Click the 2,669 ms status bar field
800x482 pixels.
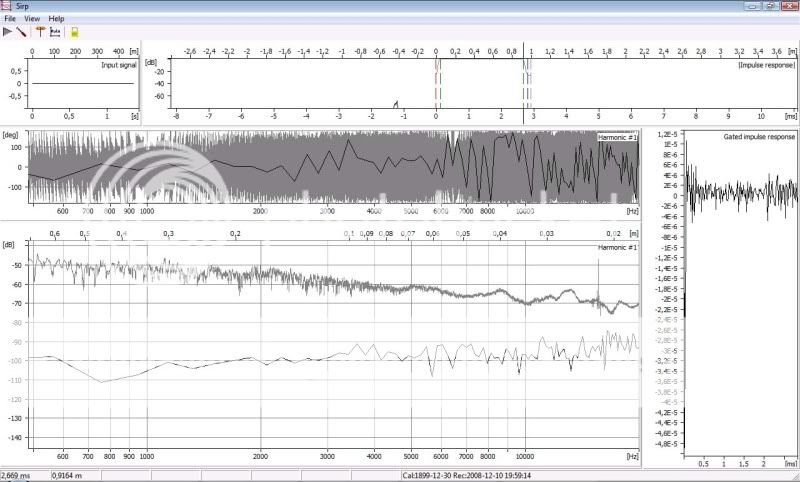[x=22, y=476]
